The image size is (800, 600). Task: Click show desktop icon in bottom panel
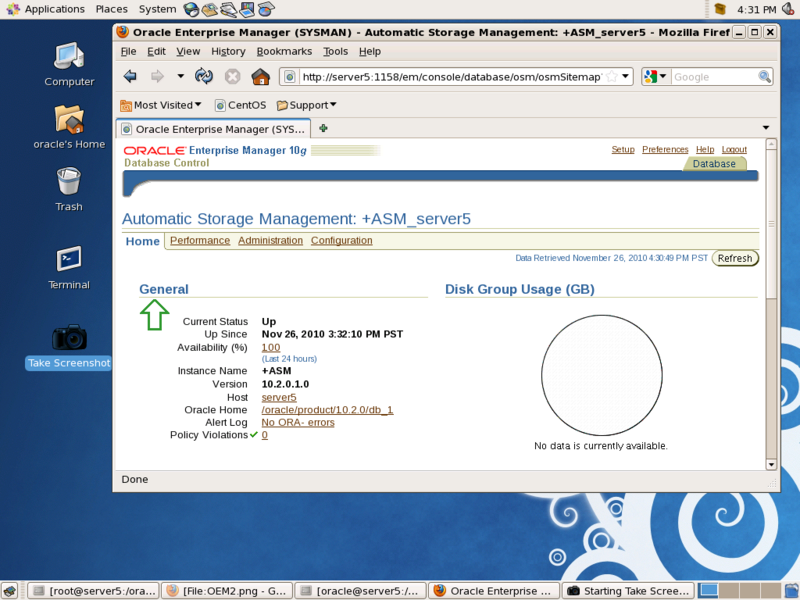pos(10,590)
